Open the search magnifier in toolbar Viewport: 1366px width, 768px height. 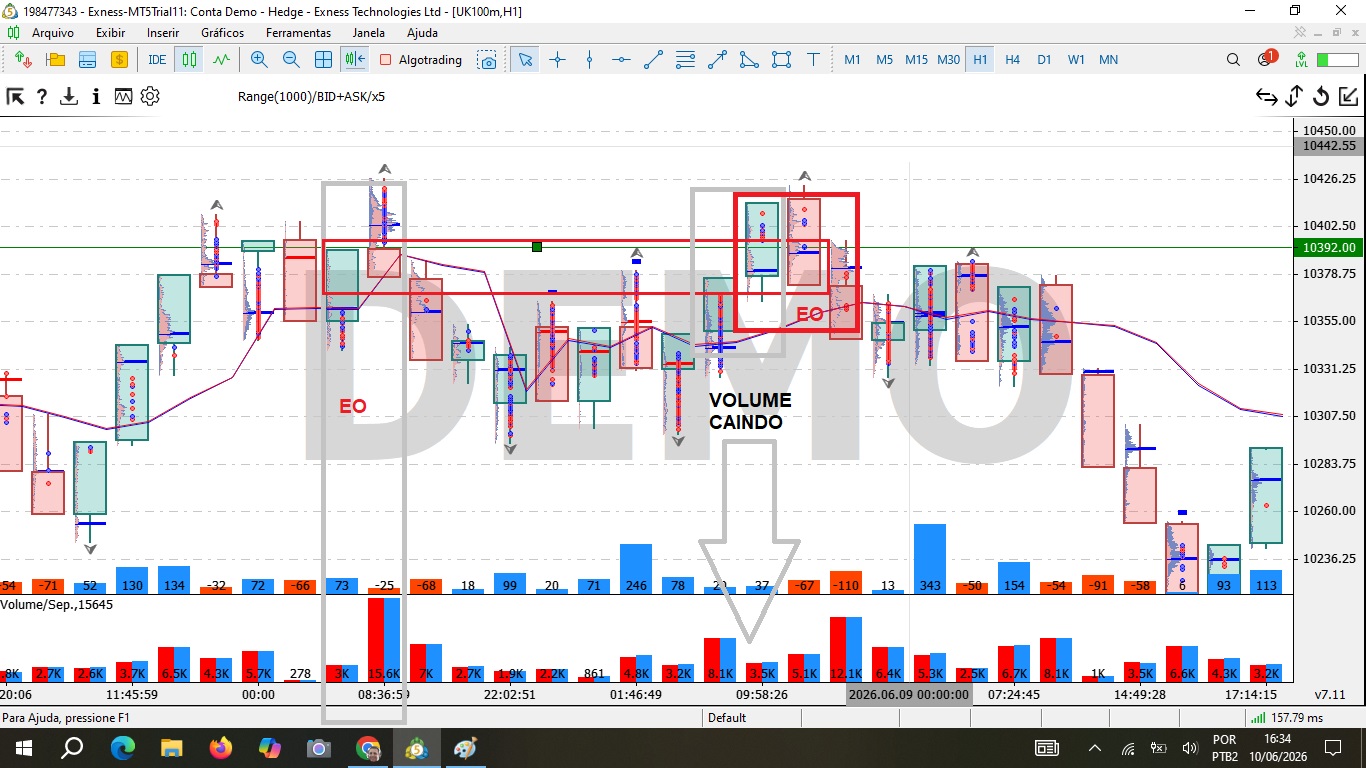pos(1233,59)
